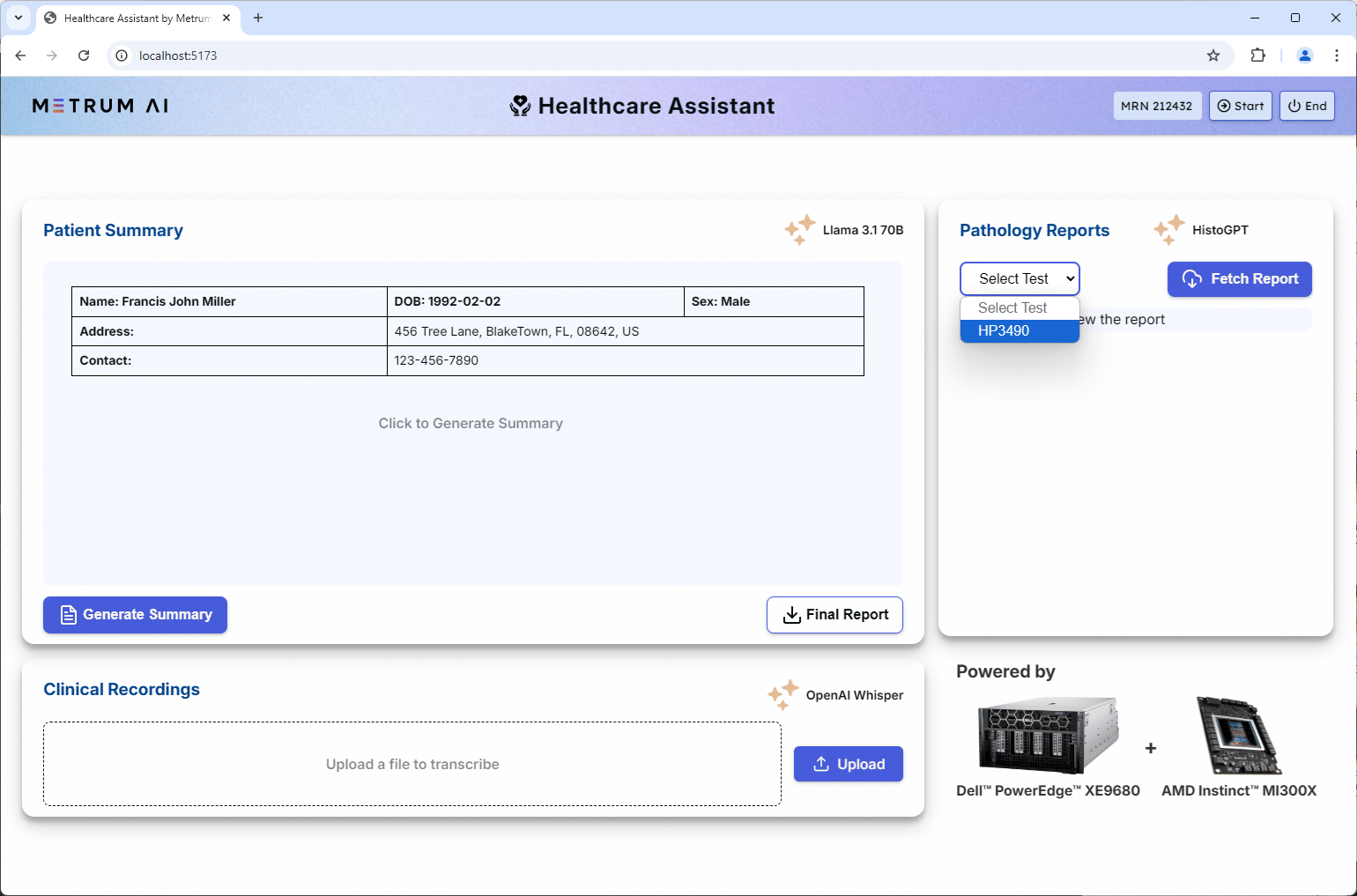This screenshot has height=896, width=1357.
Task: Click the AMD Instinct MI300X image
Action: coord(1239,735)
